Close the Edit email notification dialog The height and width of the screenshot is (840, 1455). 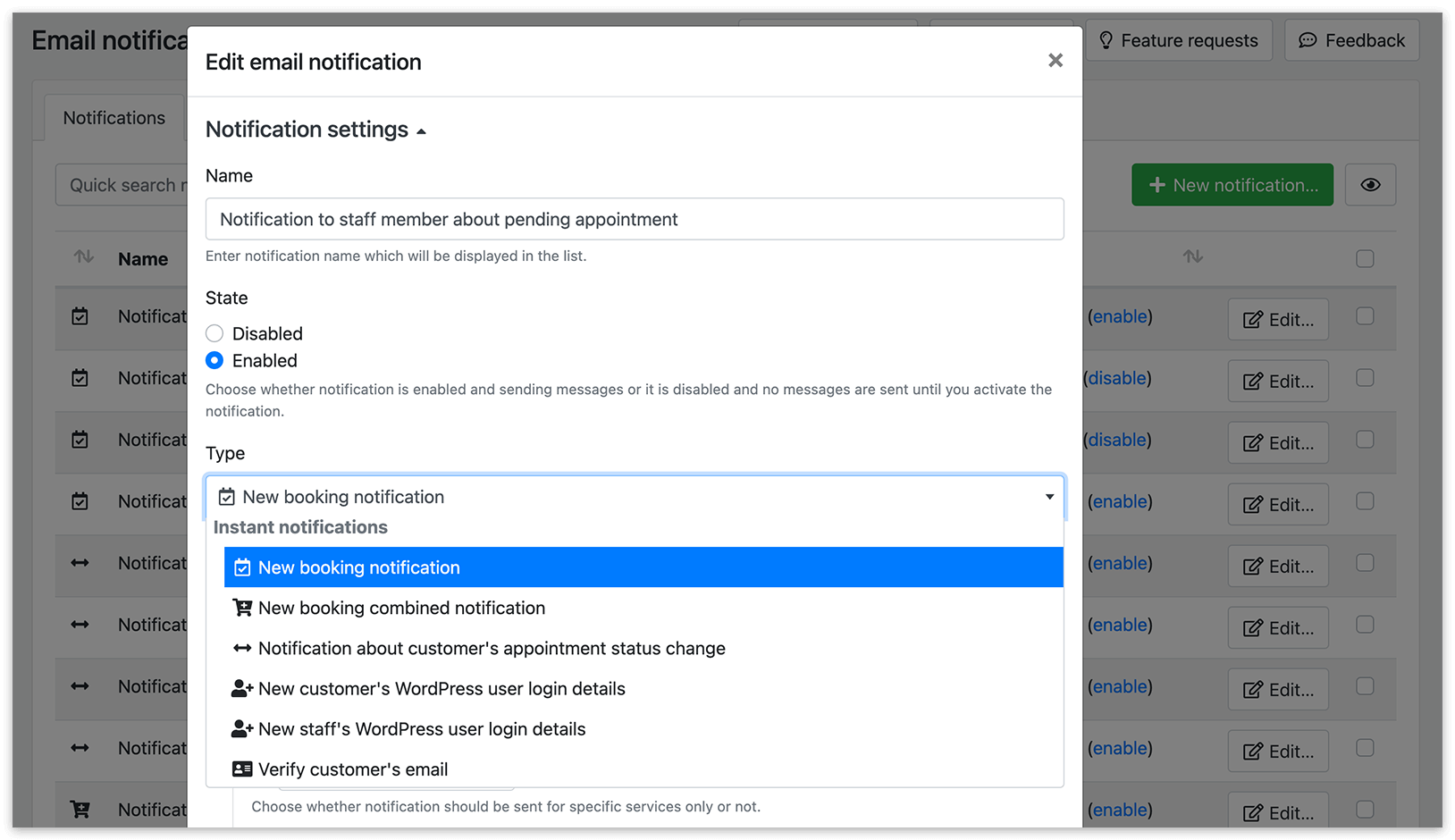[1056, 61]
